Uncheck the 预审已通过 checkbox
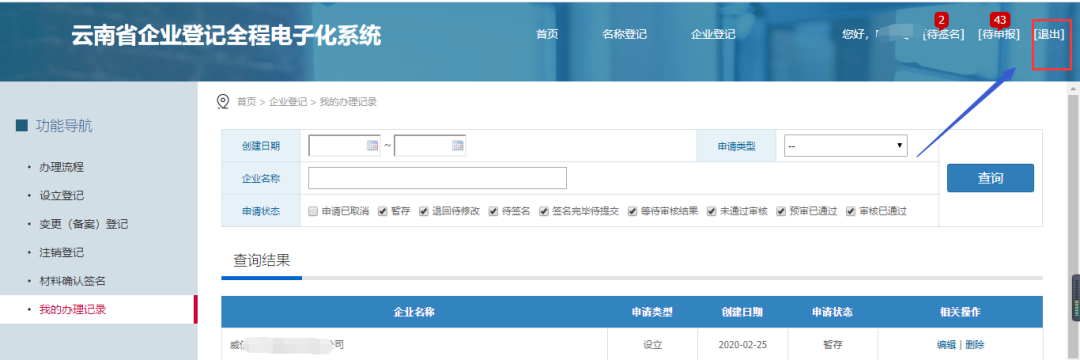The height and width of the screenshot is (360, 1080). [781, 211]
